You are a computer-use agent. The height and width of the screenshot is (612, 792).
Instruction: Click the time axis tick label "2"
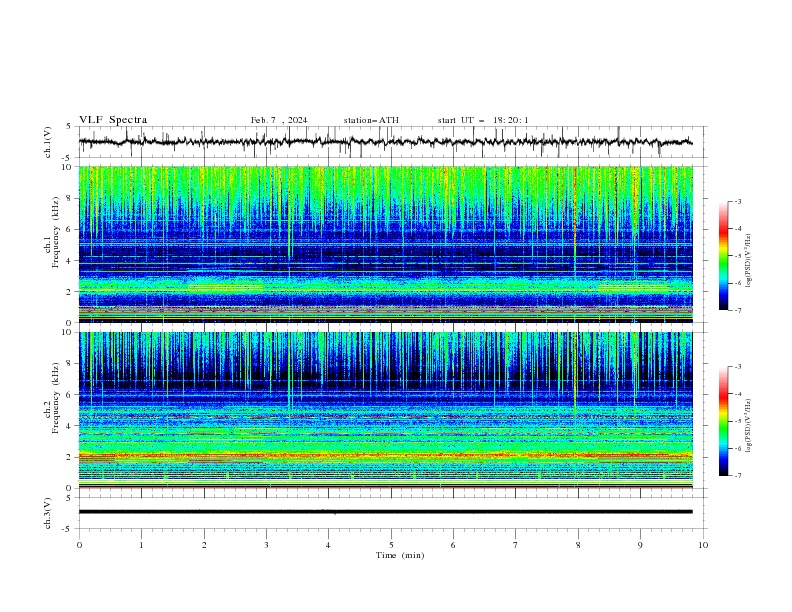(x=204, y=545)
